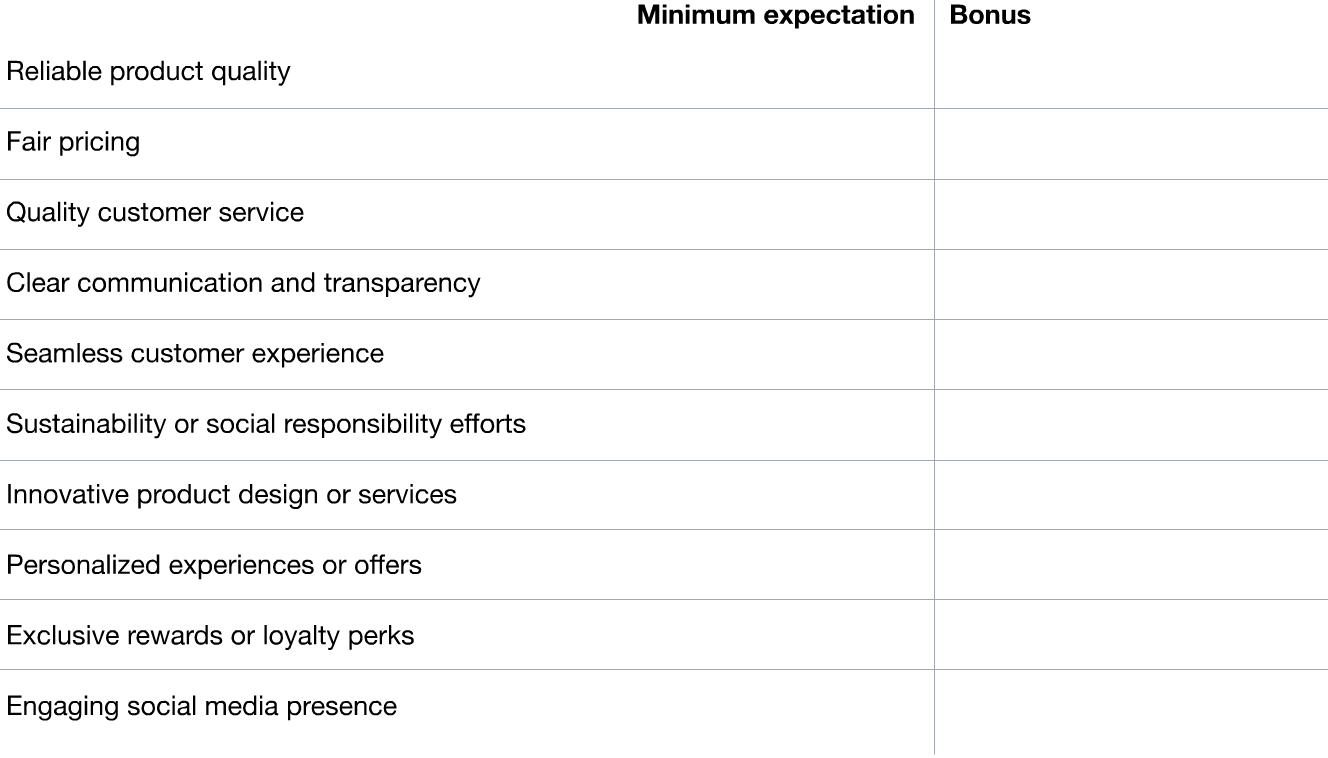Viewport: 1328px width, 758px height.
Task: Click 'Innovative product design or services' label
Action: [x=231, y=495]
